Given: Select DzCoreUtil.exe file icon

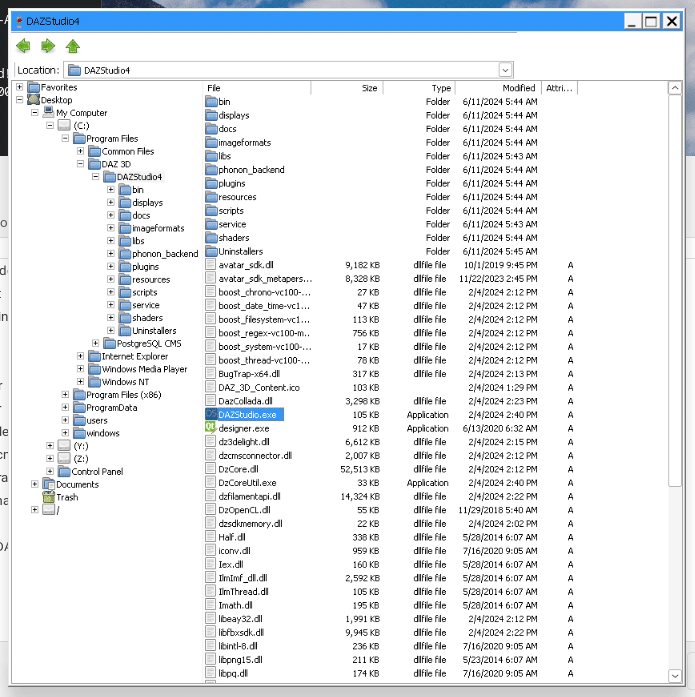Looking at the screenshot, I should 211,482.
